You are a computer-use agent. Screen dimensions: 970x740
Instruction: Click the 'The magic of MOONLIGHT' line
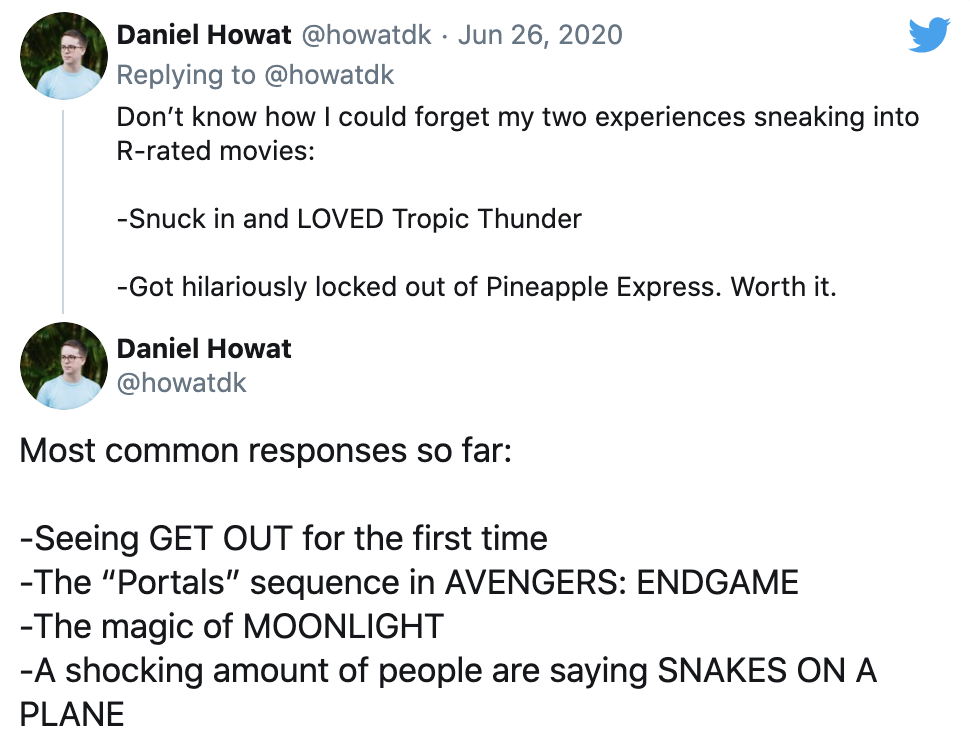pyautogui.click(x=231, y=627)
